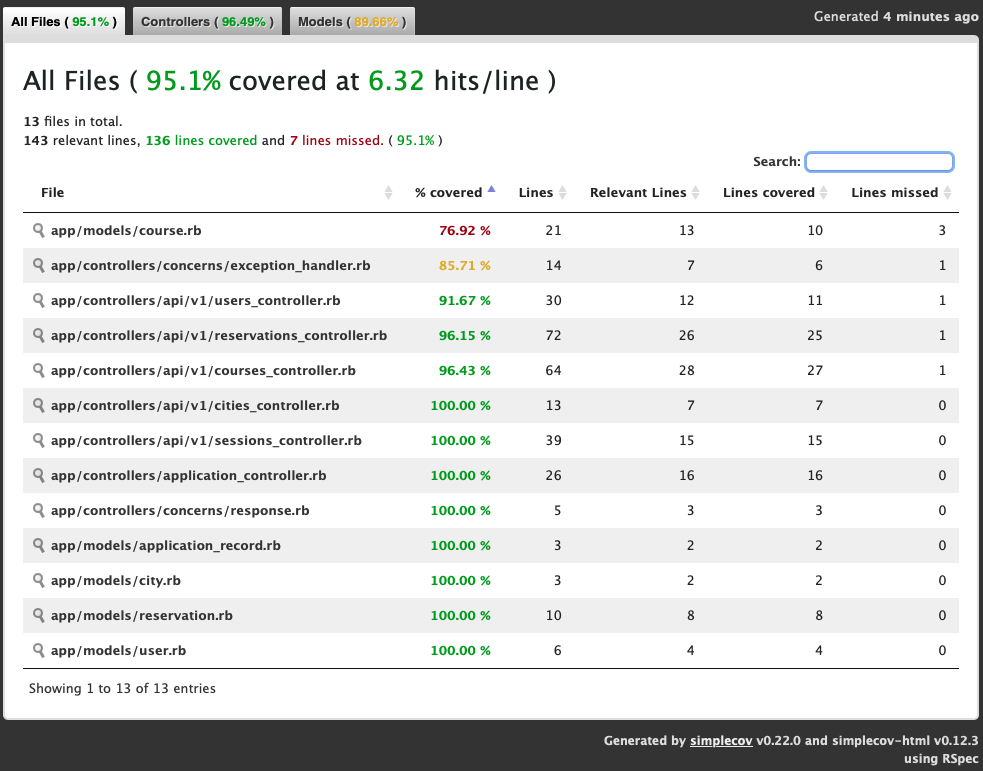This screenshot has height=771, width=983.
Task: Click Relevant Lines value 28 in courses_controller.rb row
Action: (686, 371)
